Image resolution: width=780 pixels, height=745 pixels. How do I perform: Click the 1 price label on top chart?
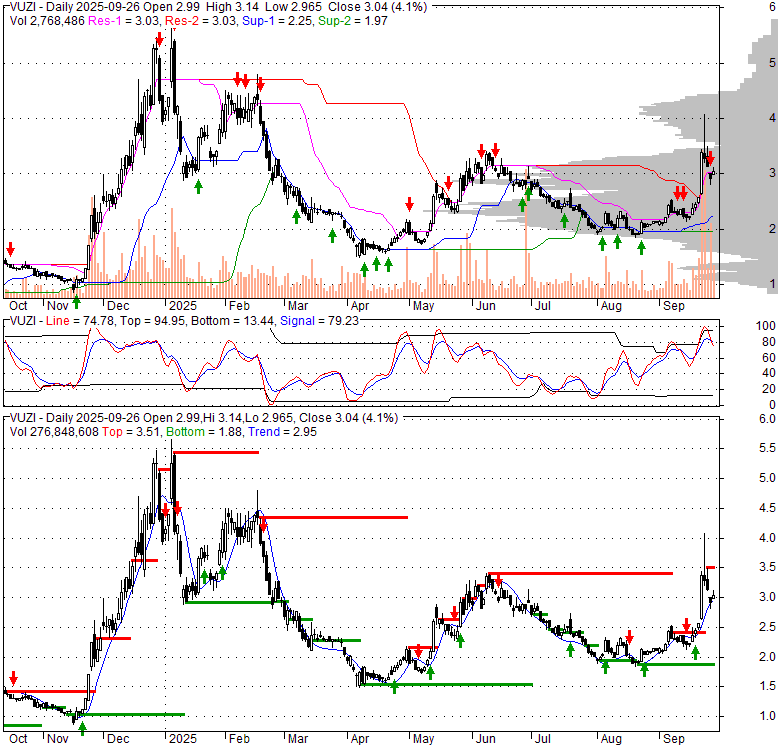point(772,284)
